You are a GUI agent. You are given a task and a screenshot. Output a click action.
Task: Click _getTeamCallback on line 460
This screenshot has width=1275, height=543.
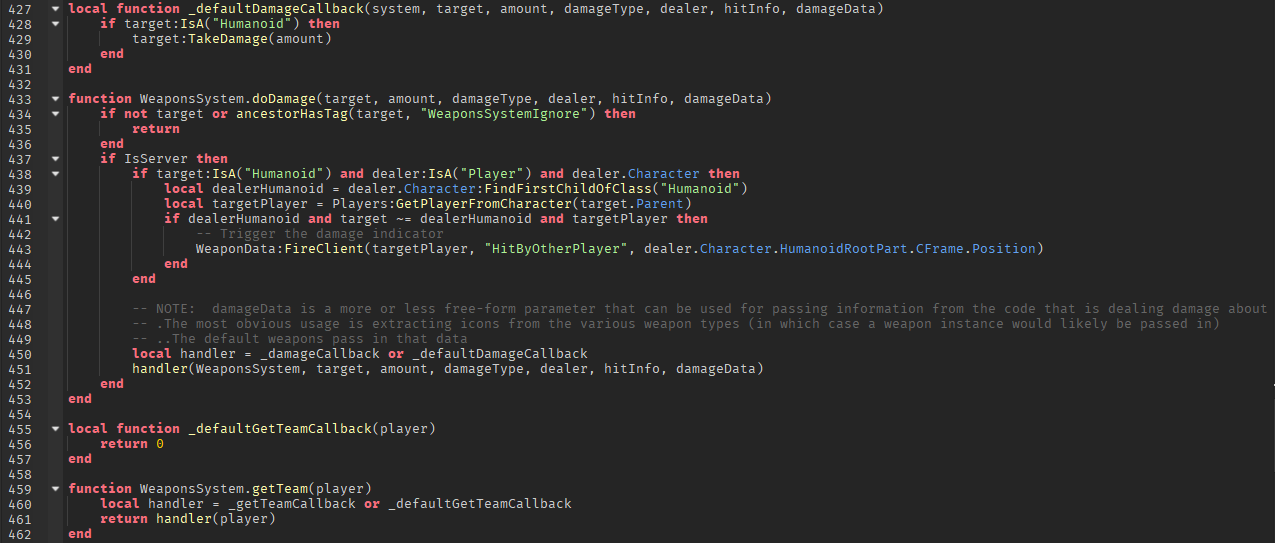[x=291, y=503]
